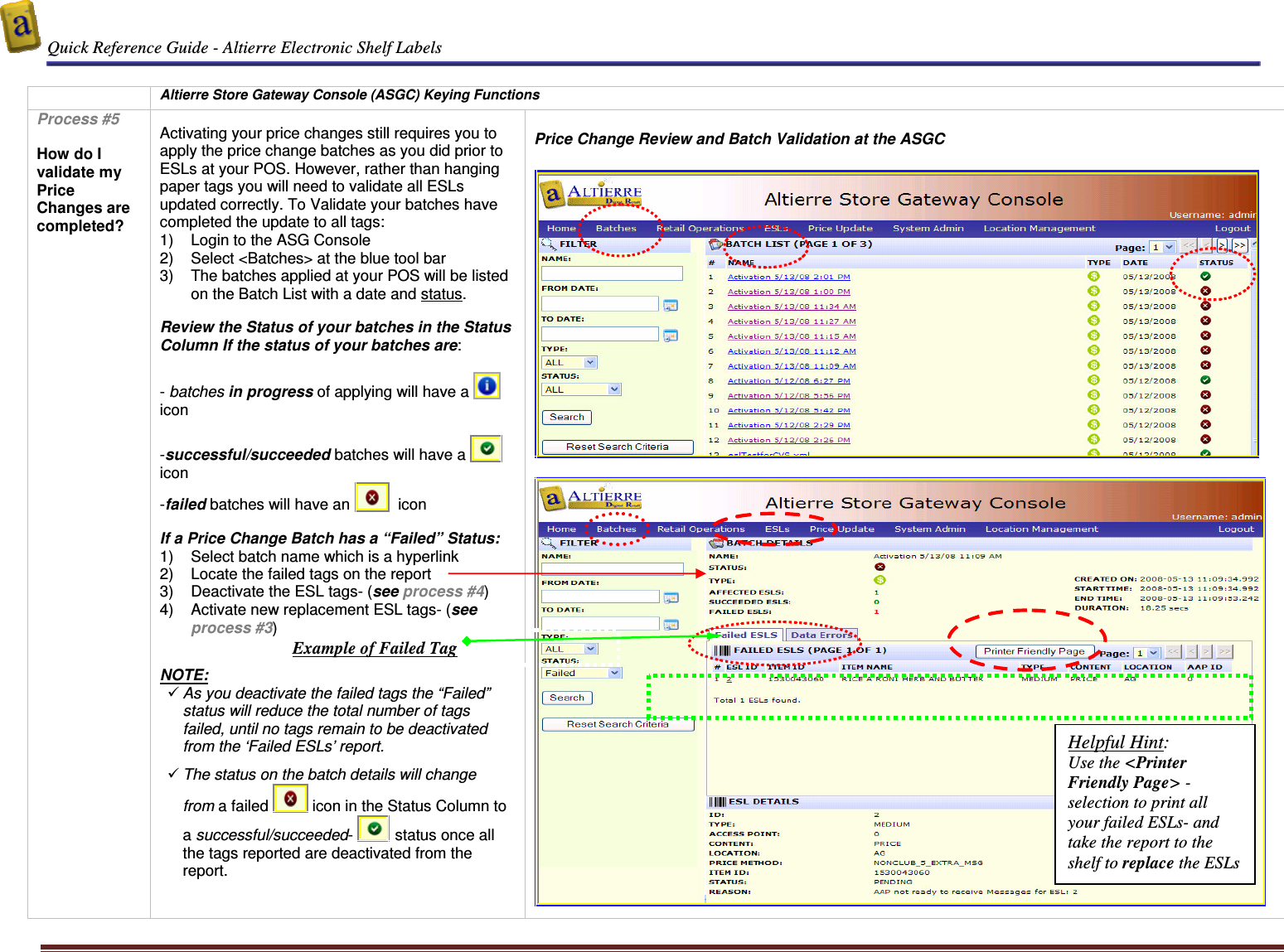Click the Batch List notepad icon
Screen dimensions: 1284x952
[715, 244]
